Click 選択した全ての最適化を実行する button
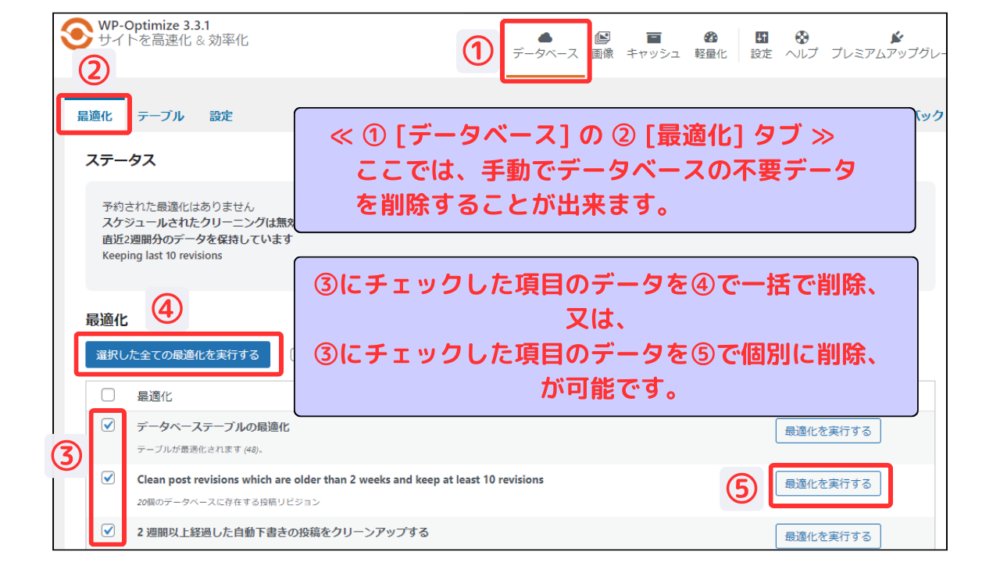This screenshot has width=1000, height=563. point(178,355)
